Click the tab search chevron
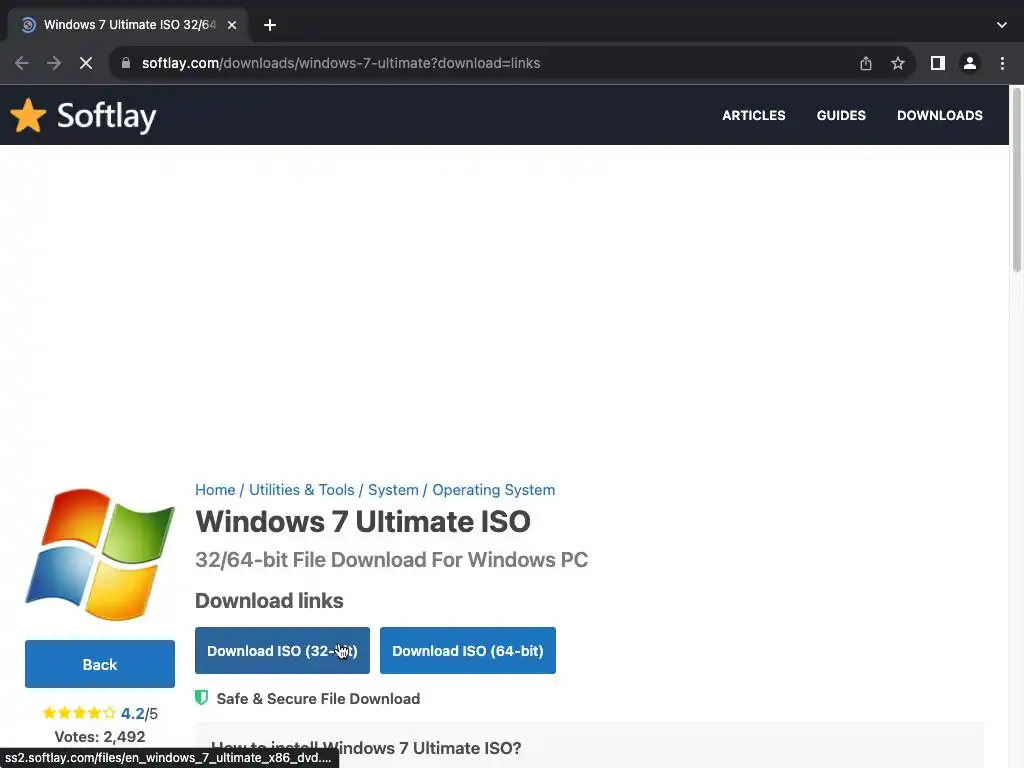This screenshot has height=768, width=1024. tap(1002, 25)
